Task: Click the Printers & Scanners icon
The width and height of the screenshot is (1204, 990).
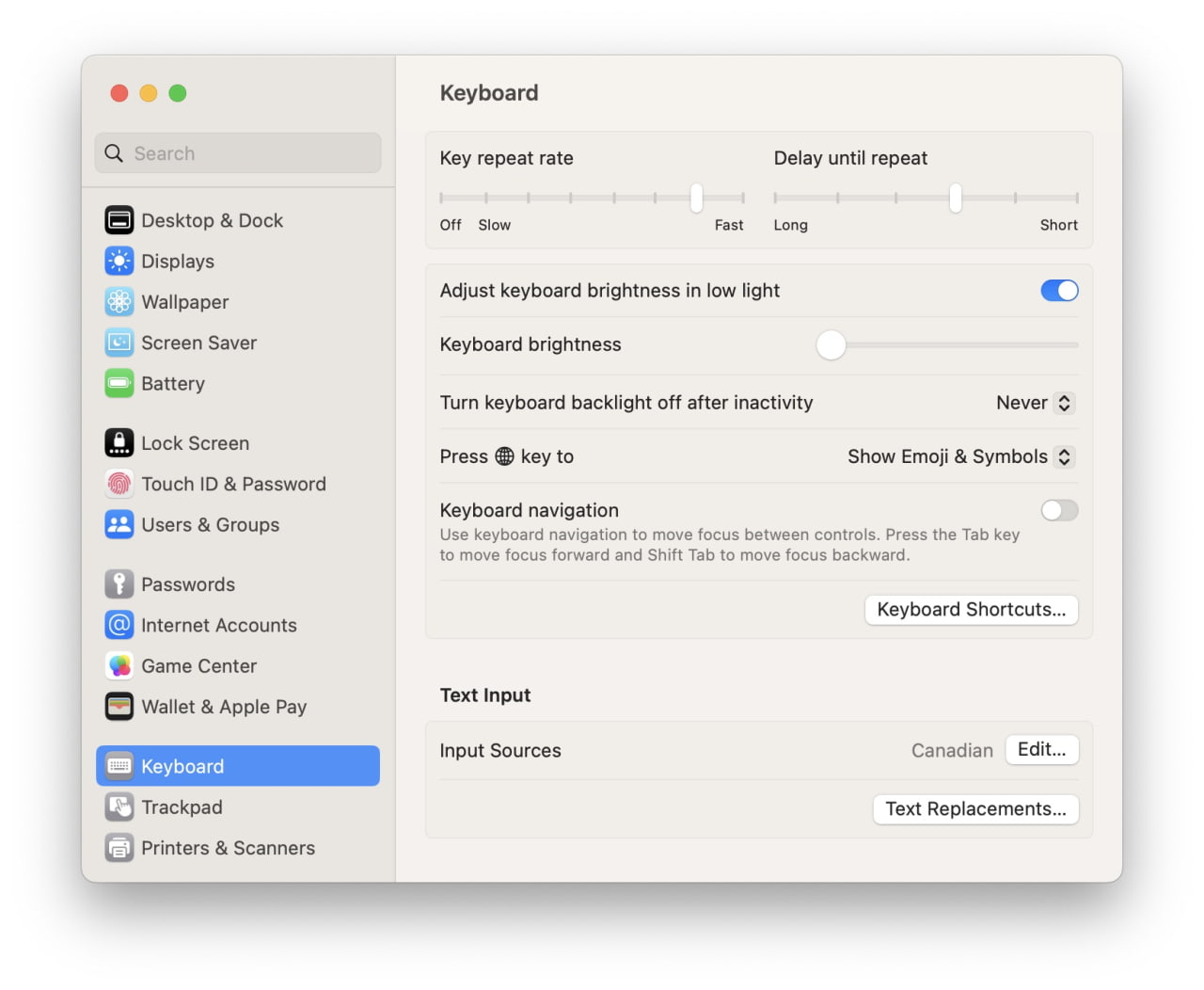Action: click(x=119, y=847)
